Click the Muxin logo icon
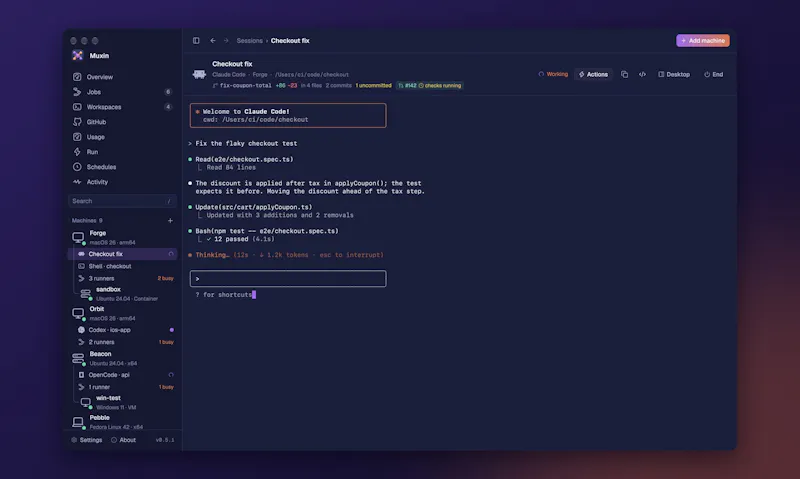Image resolution: width=800 pixels, height=479 pixels. coord(78,56)
